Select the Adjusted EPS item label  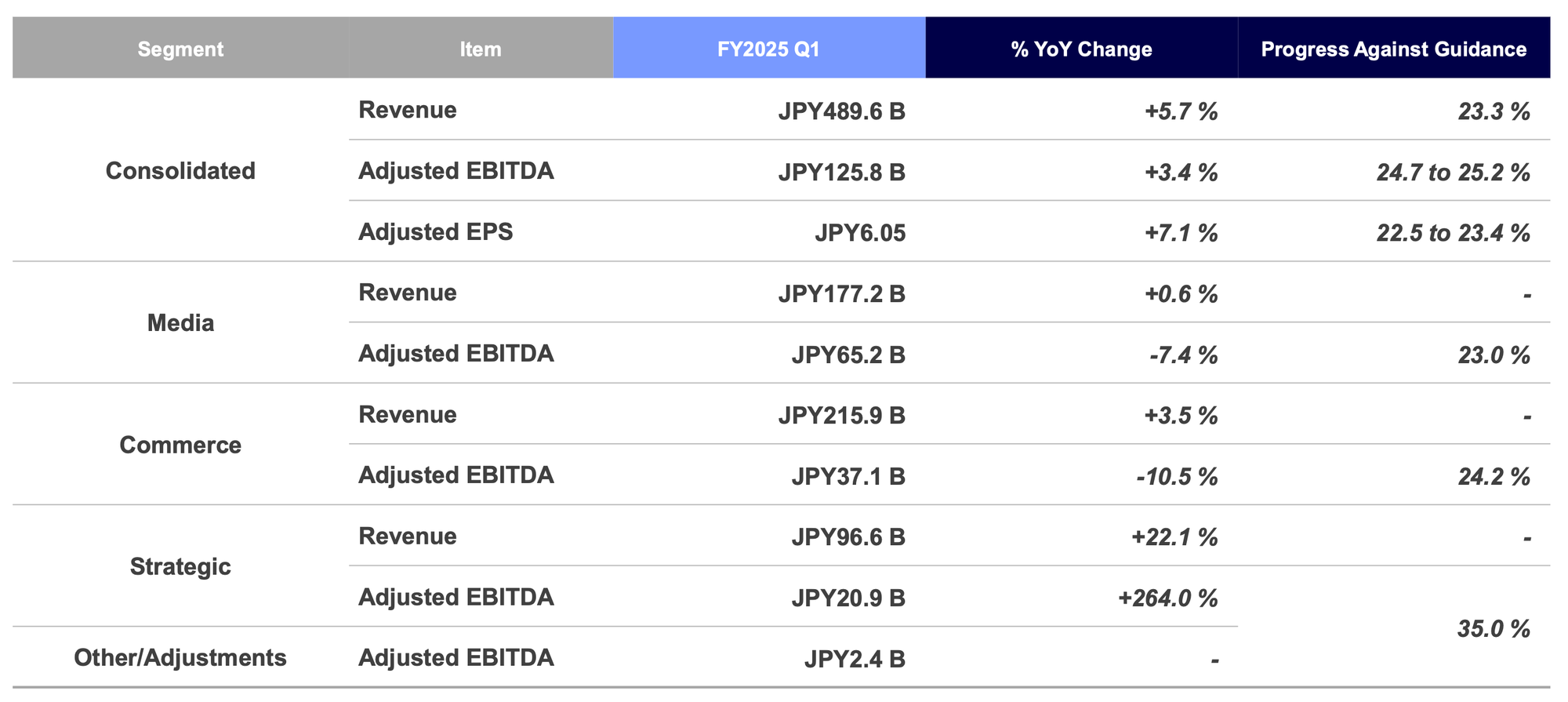pos(435,232)
